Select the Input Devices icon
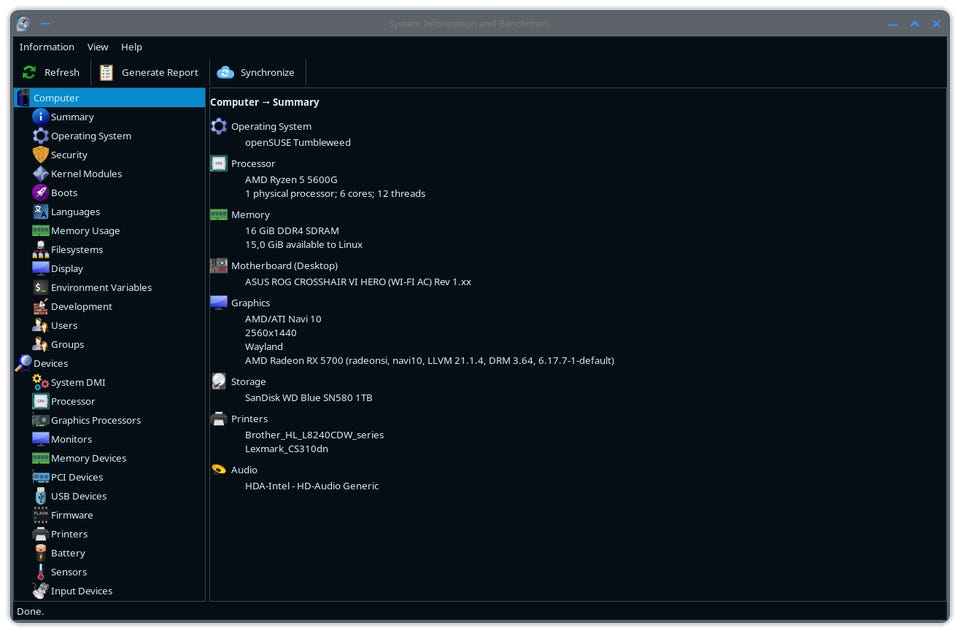Viewport: 960px width, 633px height. [x=40, y=591]
